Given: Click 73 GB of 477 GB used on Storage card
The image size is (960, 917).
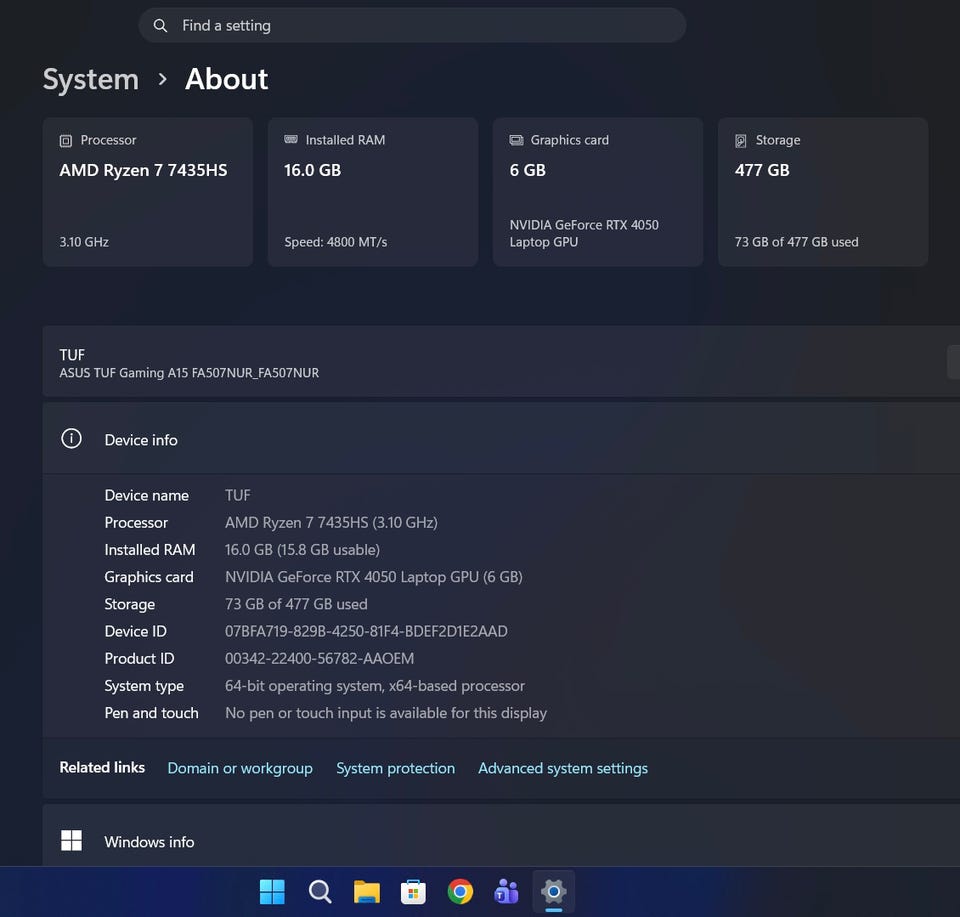Looking at the screenshot, I should 797,242.
